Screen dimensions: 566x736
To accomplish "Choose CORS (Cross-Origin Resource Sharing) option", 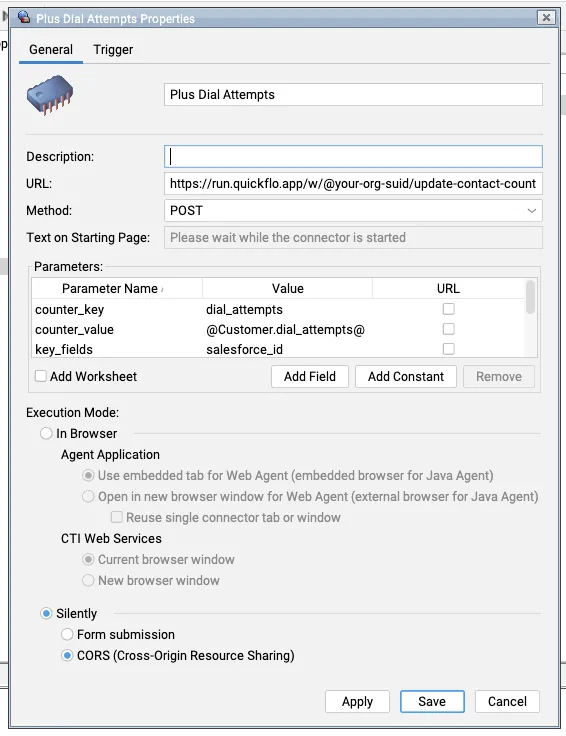I will pos(67,655).
